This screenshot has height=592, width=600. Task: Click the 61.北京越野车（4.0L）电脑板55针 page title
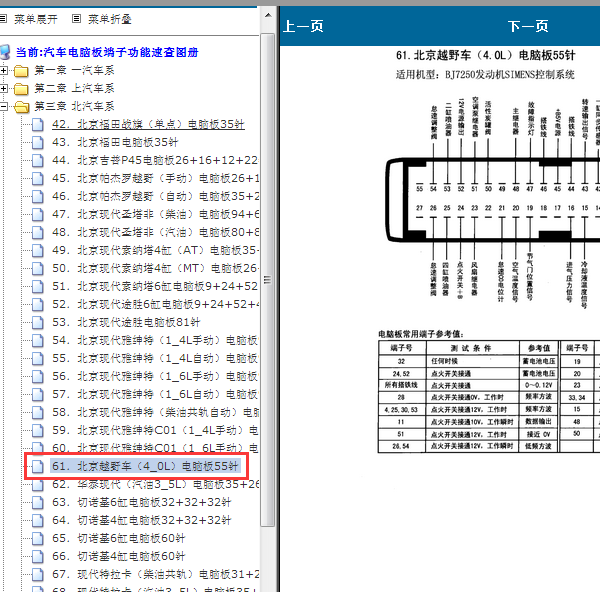click(x=486, y=55)
